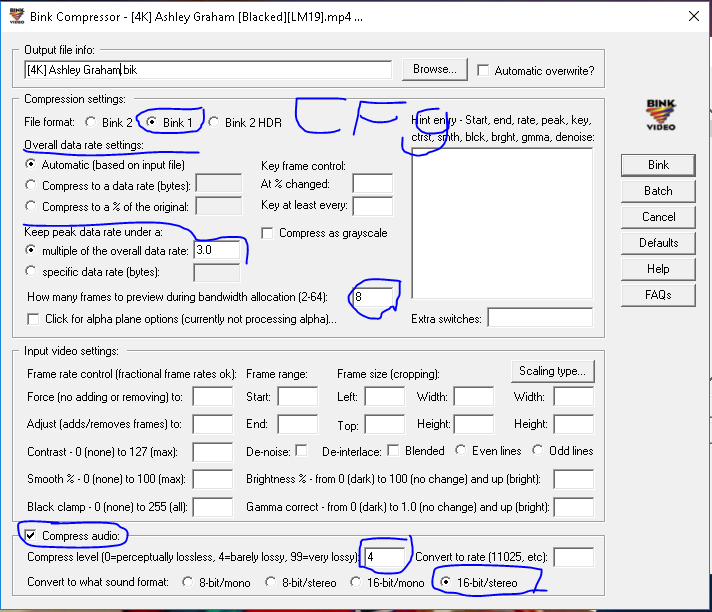This screenshot has height=612, width=712.
Task: Click the Key at least every field
Action: pyautogui.click(x=372, y=206)
